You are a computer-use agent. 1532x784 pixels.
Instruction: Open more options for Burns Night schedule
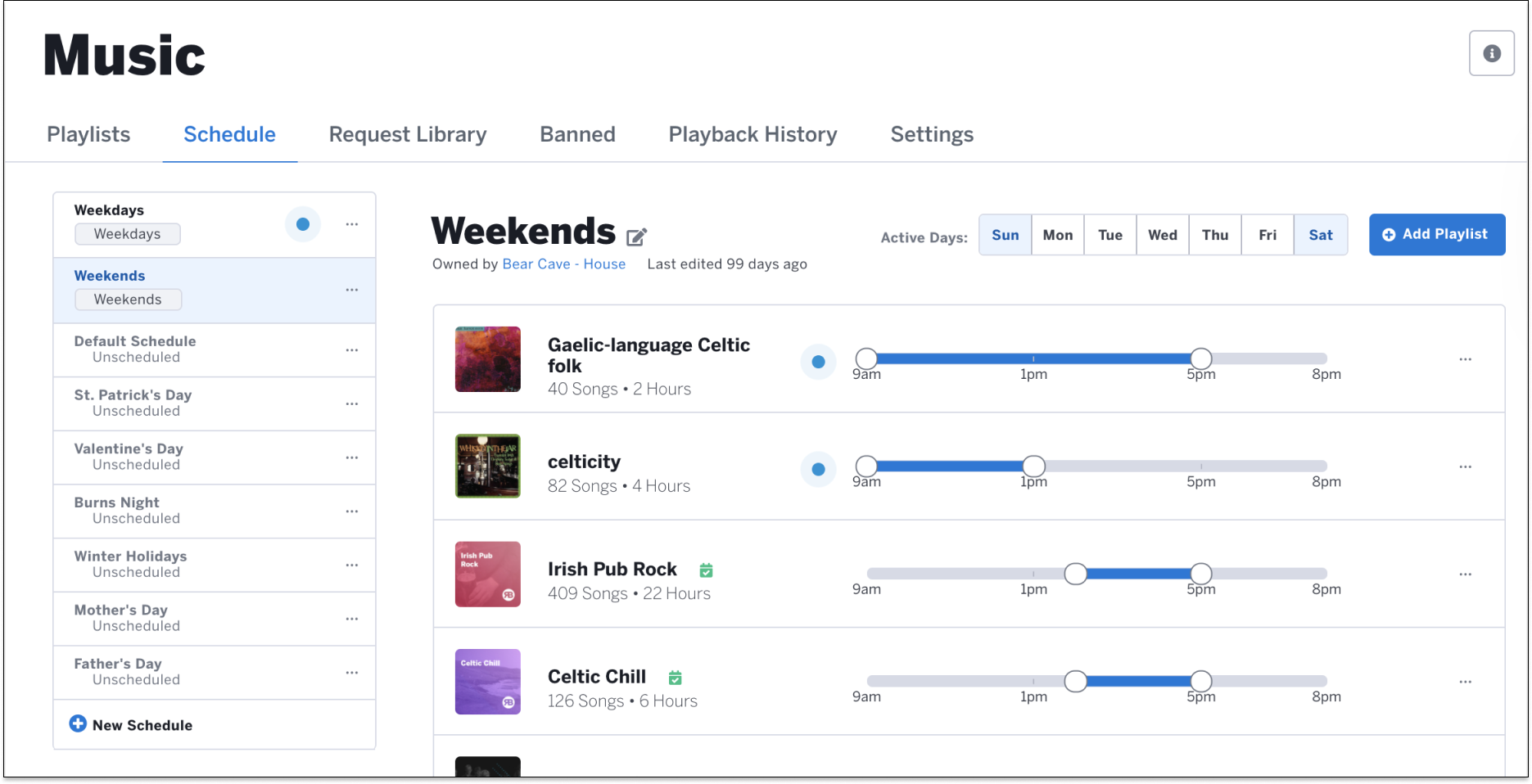click(352, 511)
